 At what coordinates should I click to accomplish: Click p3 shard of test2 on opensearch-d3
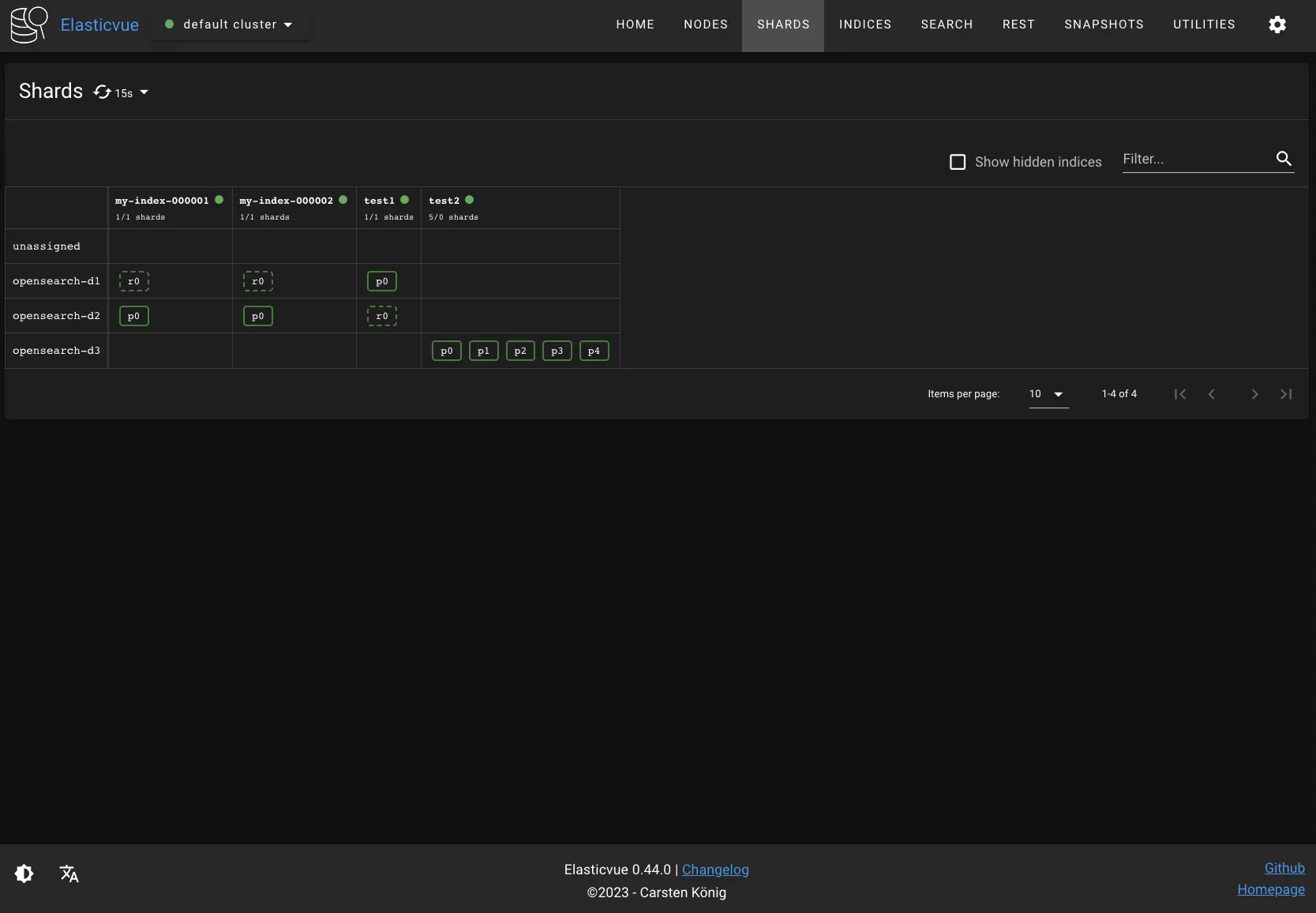(557, 351)
